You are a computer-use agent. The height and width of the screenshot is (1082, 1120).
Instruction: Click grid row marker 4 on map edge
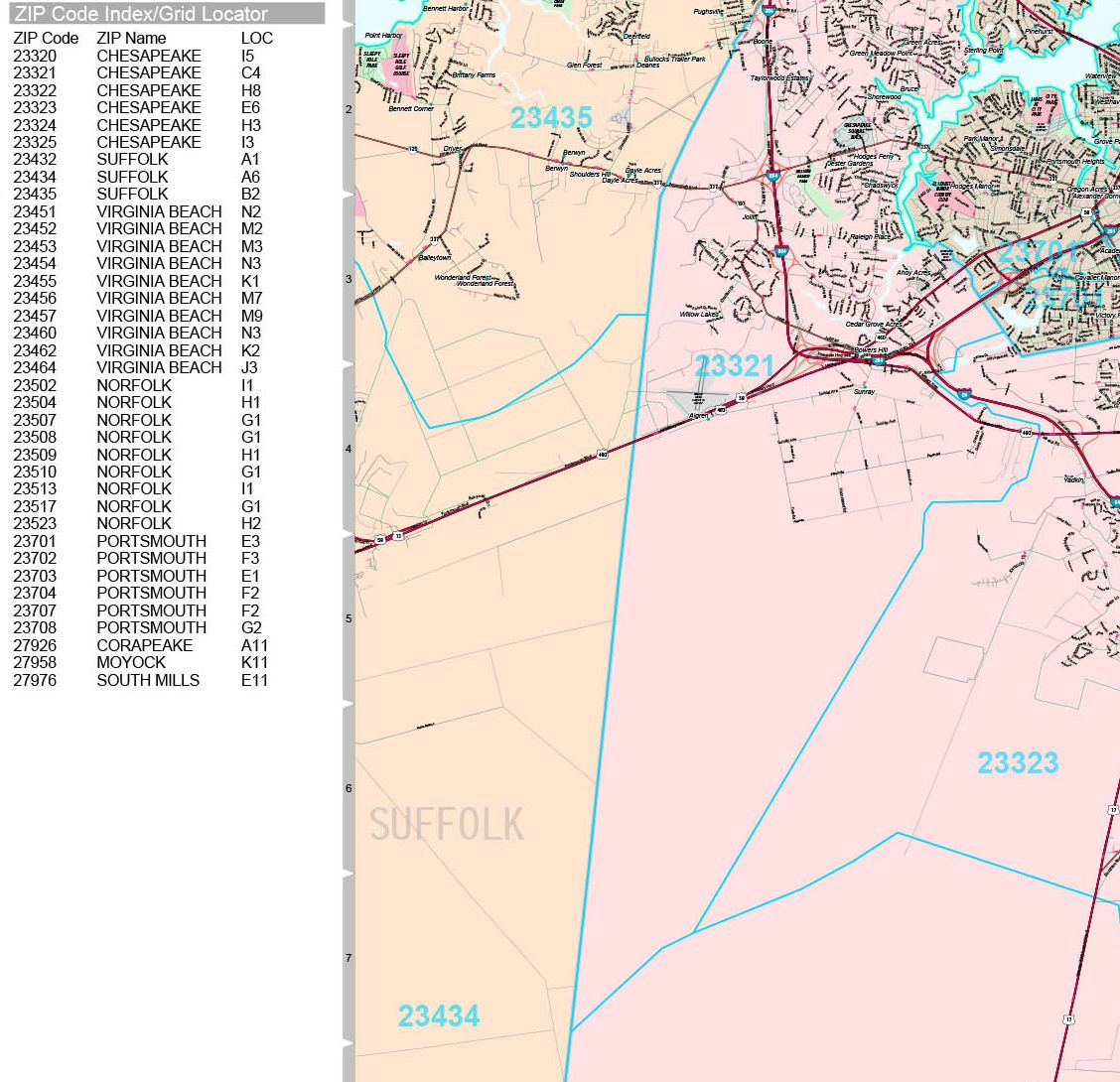point(349,449)
